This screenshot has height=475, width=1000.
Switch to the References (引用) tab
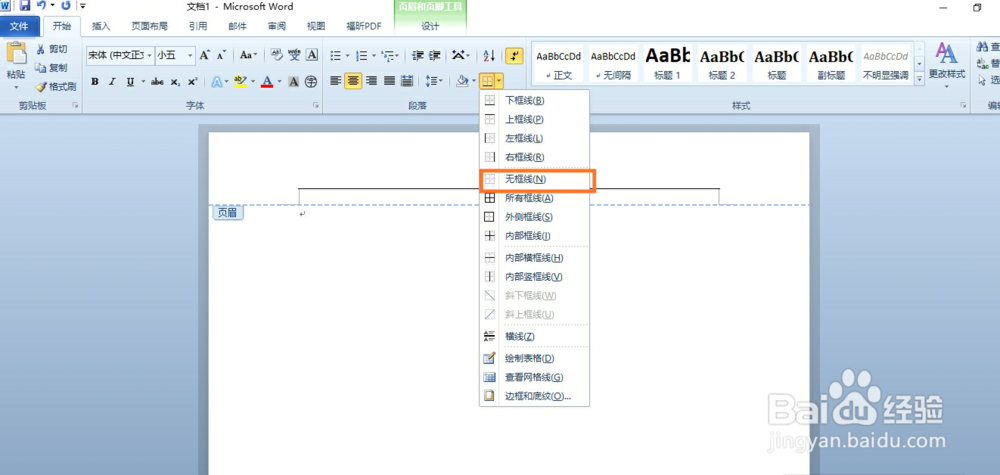click(198, 26)
